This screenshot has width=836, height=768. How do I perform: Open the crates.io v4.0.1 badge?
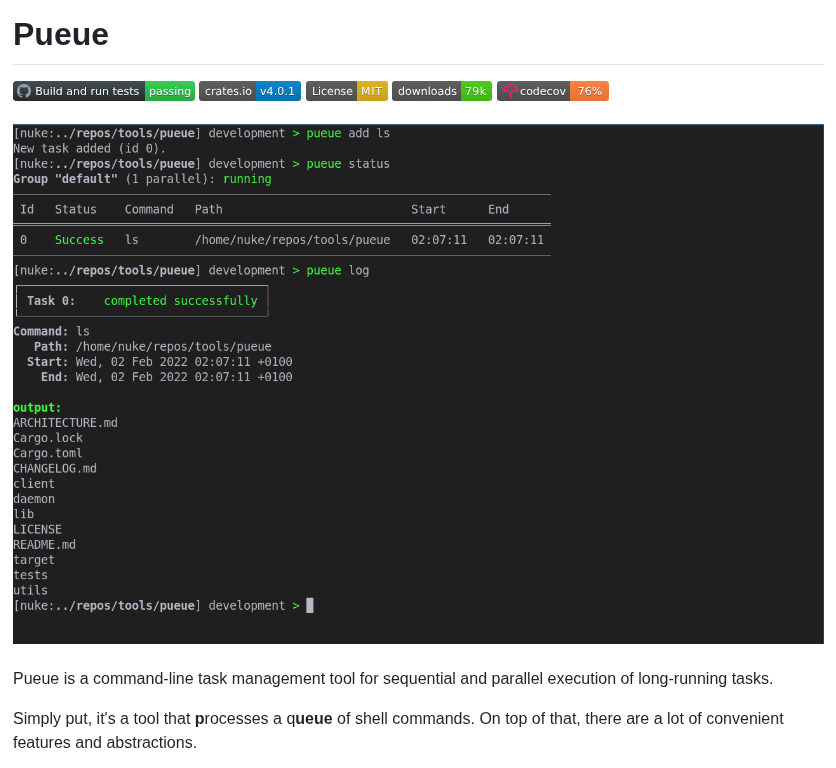coord(250,91)
